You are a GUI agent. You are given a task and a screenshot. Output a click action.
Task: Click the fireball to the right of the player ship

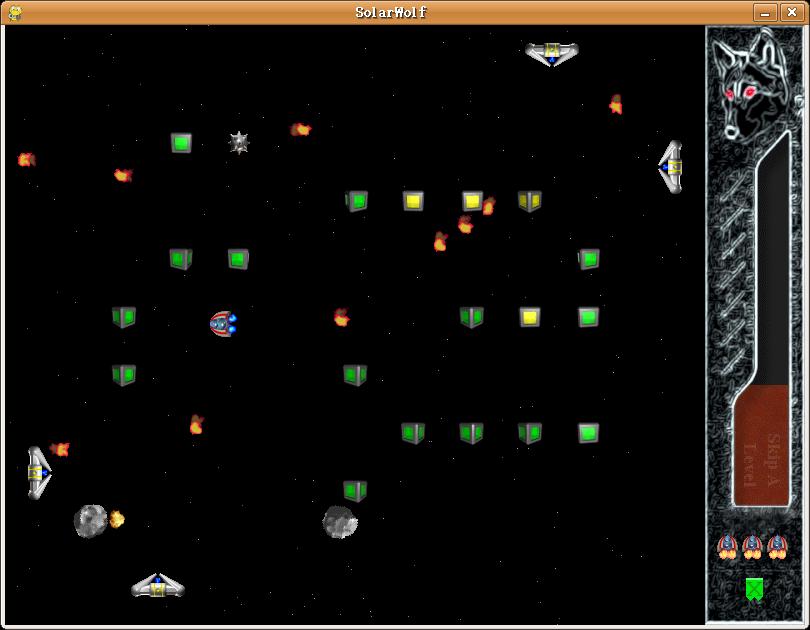tap(341, 318)
